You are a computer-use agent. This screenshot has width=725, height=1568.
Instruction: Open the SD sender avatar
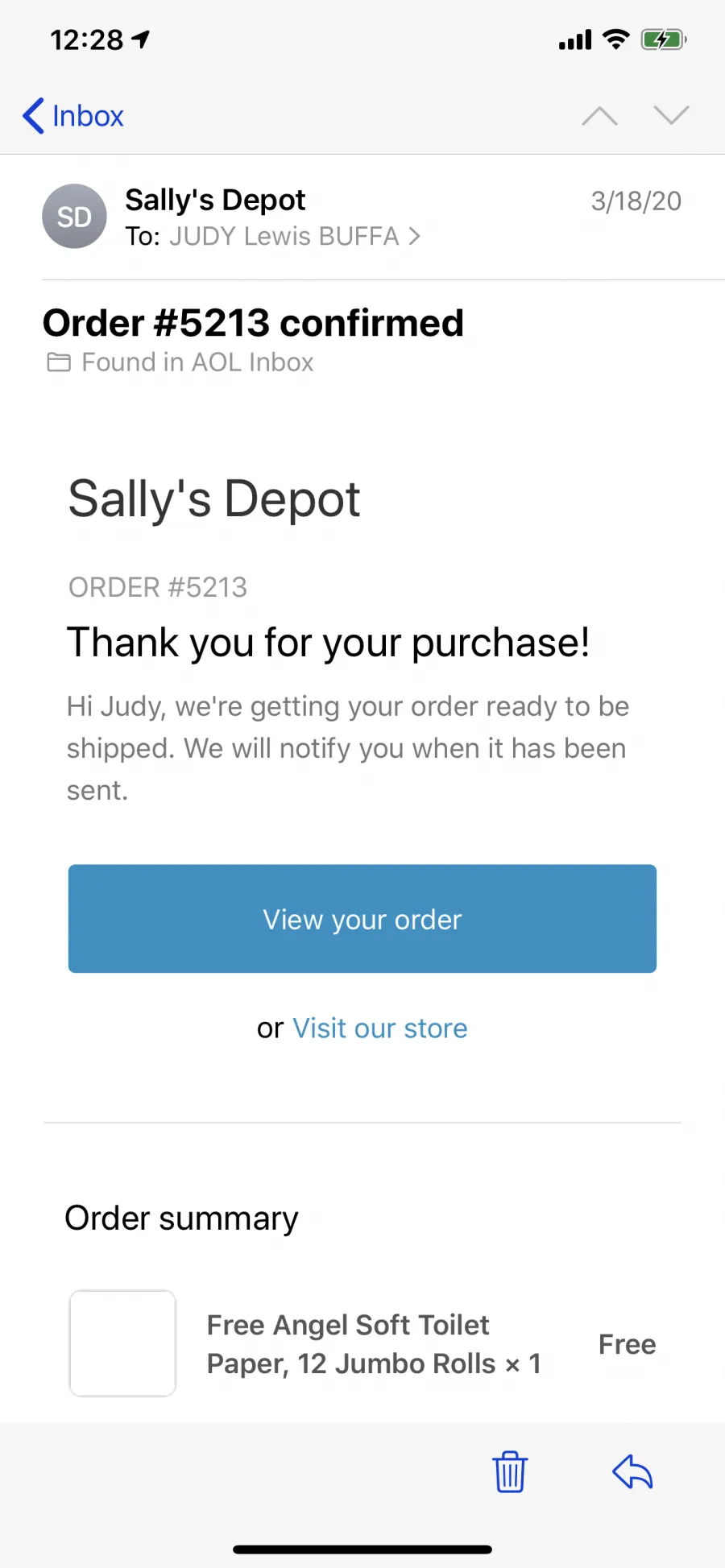click(74, 217)
